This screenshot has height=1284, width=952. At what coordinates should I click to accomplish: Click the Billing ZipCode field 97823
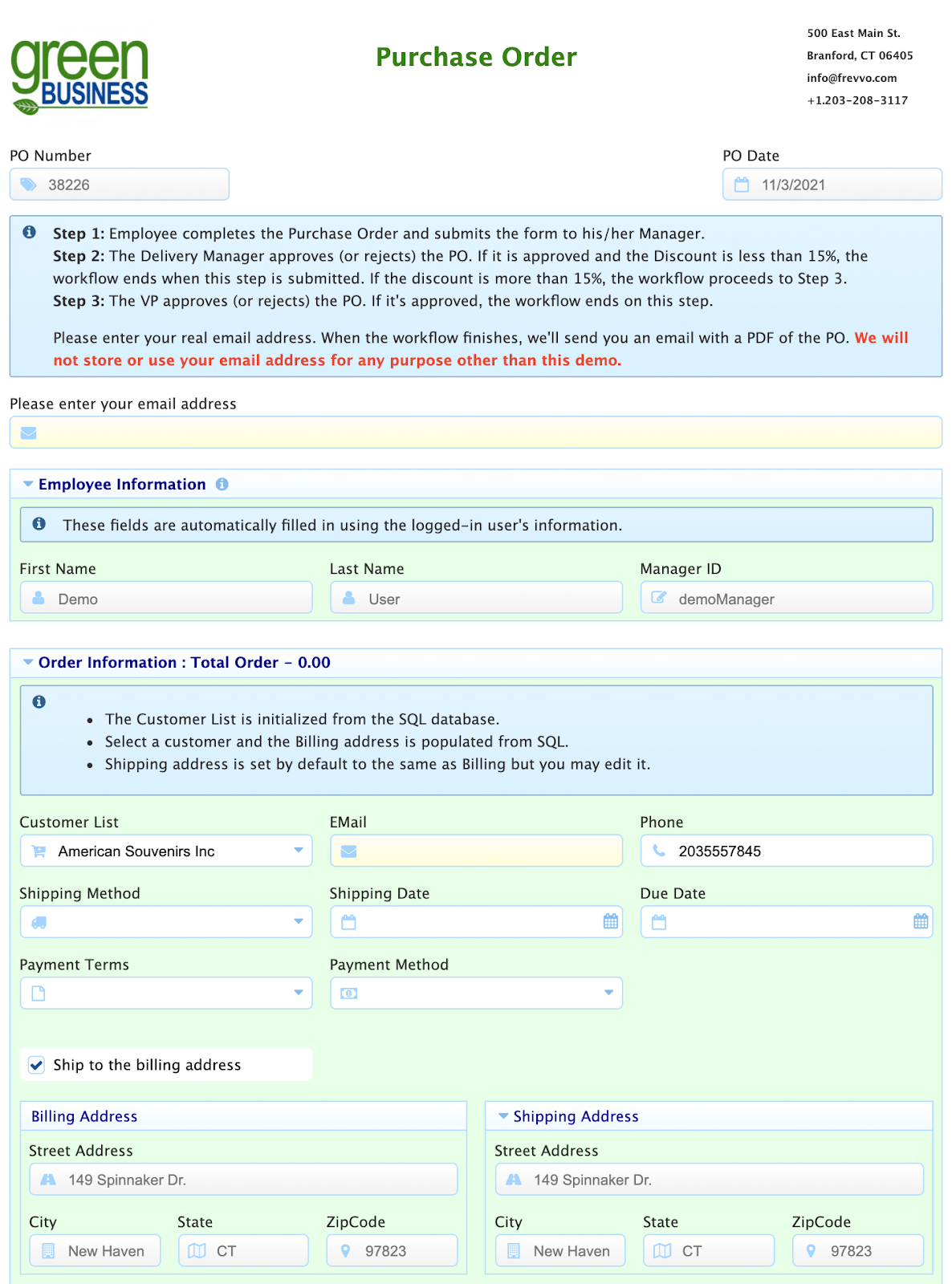(393, 1251)
